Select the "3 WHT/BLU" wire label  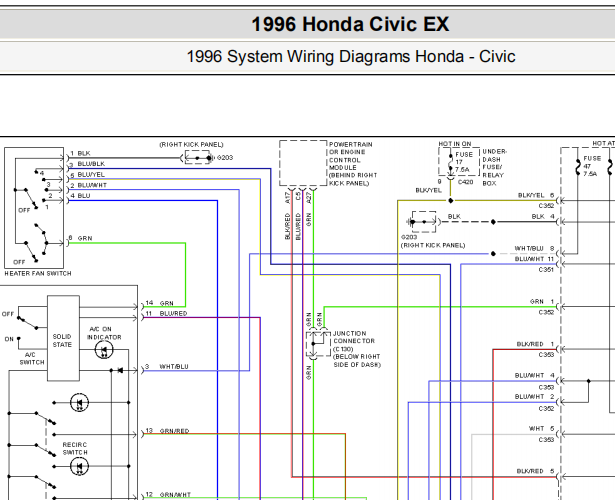coord(167,366)
